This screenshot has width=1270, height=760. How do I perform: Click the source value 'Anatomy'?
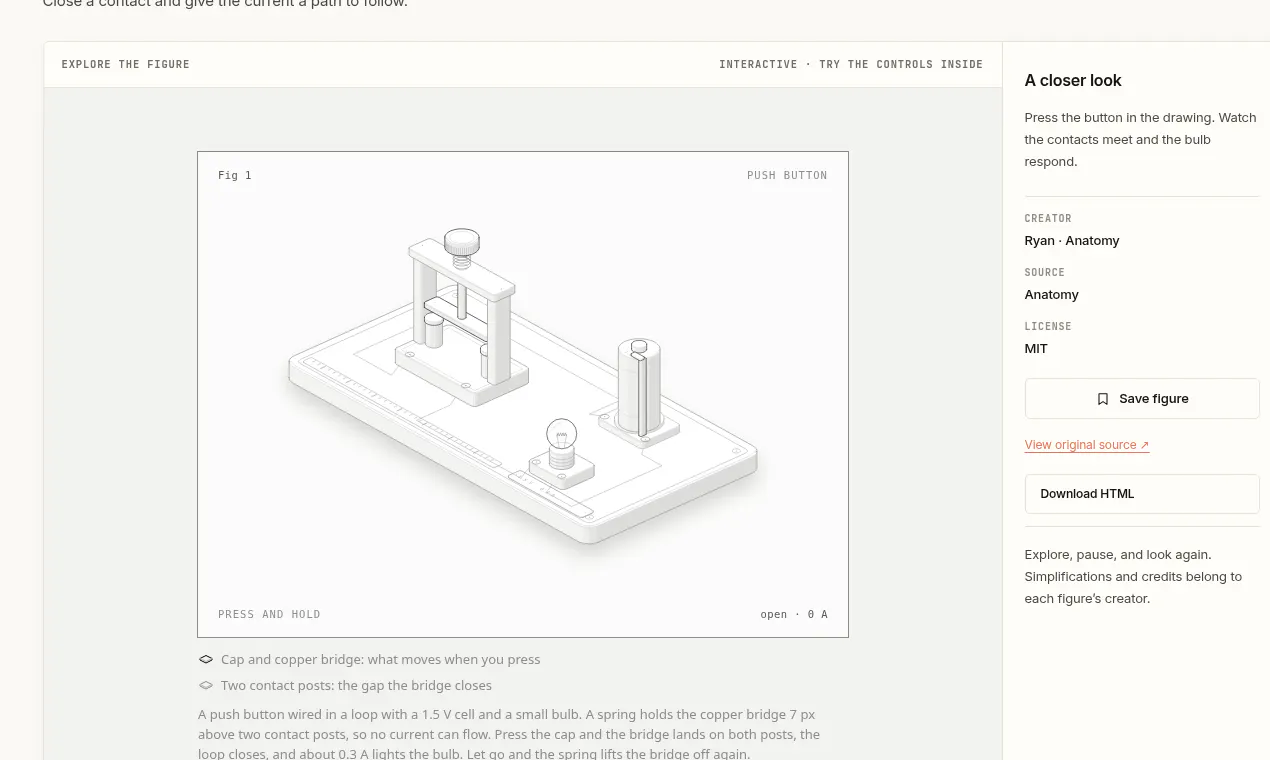click(x=1051, y=294)
